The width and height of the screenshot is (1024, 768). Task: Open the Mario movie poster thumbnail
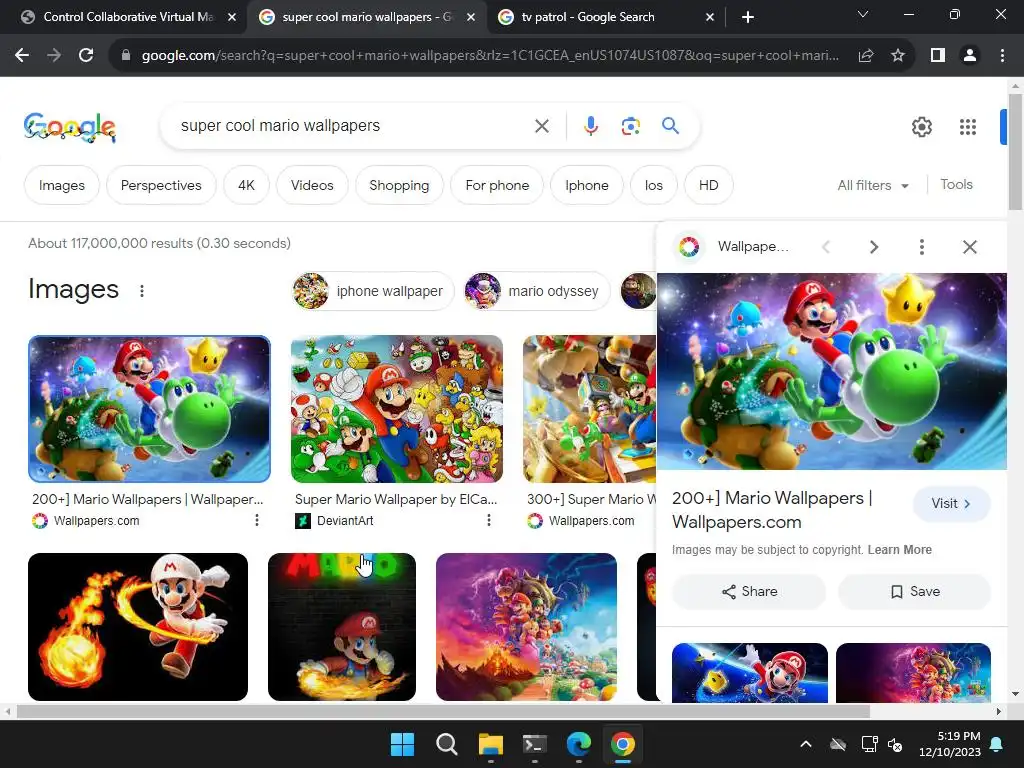pos(526,627)
